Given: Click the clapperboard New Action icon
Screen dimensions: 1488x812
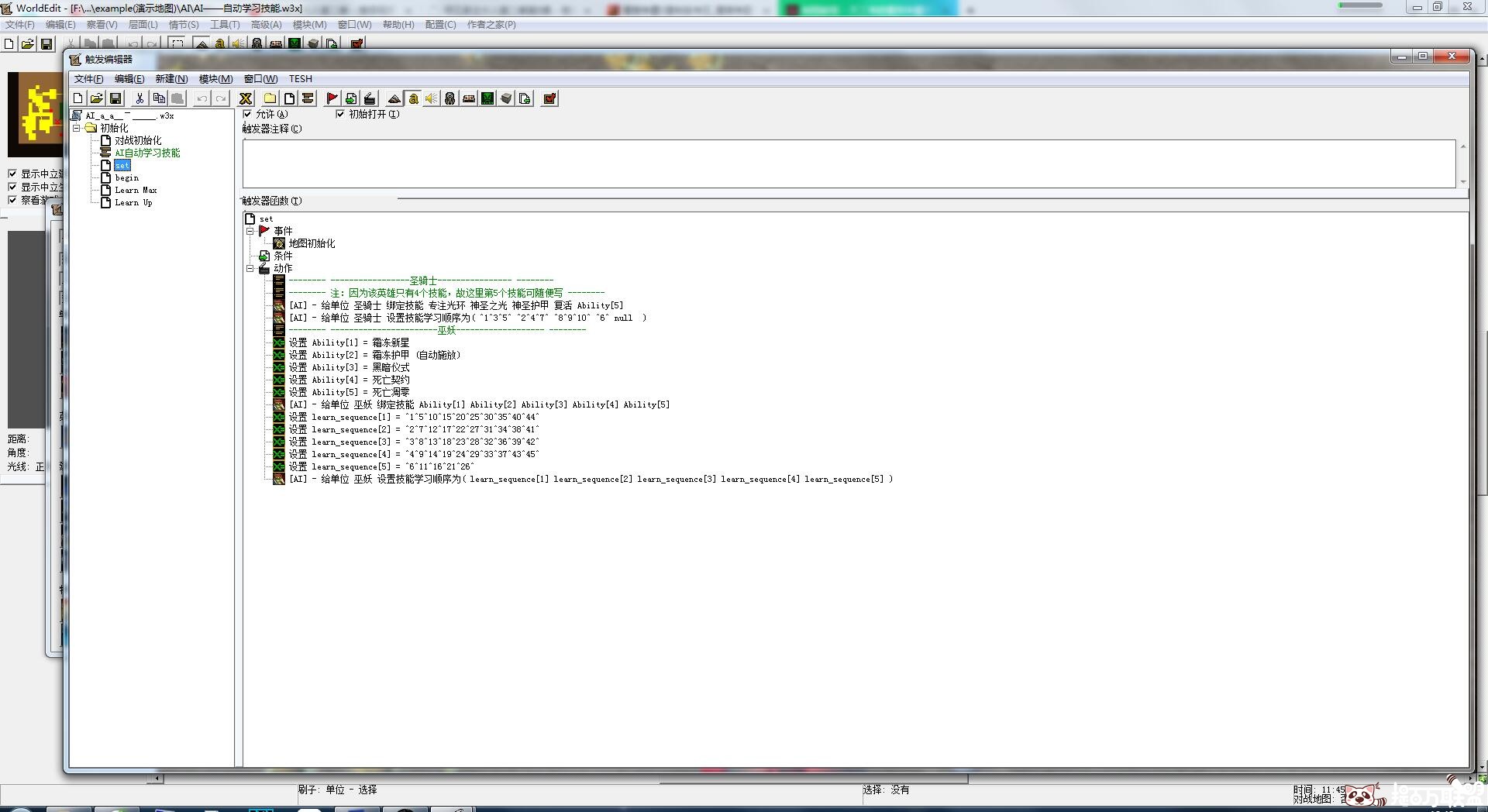Looking at the screenshot, I should click(370, 98).
